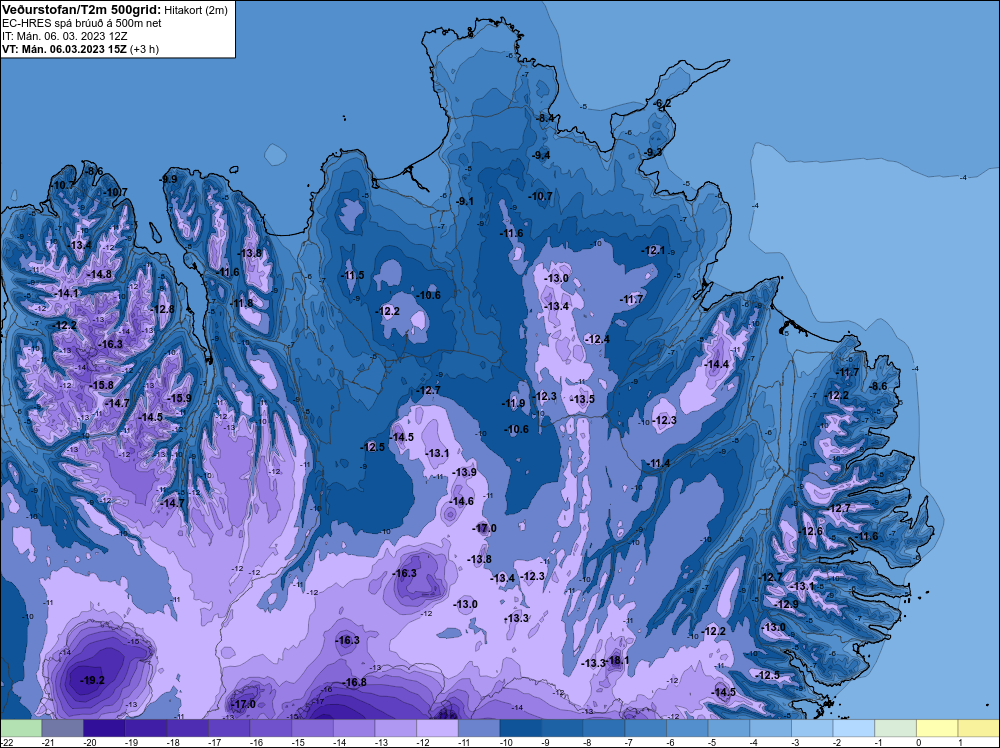
Task: Click the header line 'EC-HRES spá brúuð á 500m net'
Action: click(82, 23)
